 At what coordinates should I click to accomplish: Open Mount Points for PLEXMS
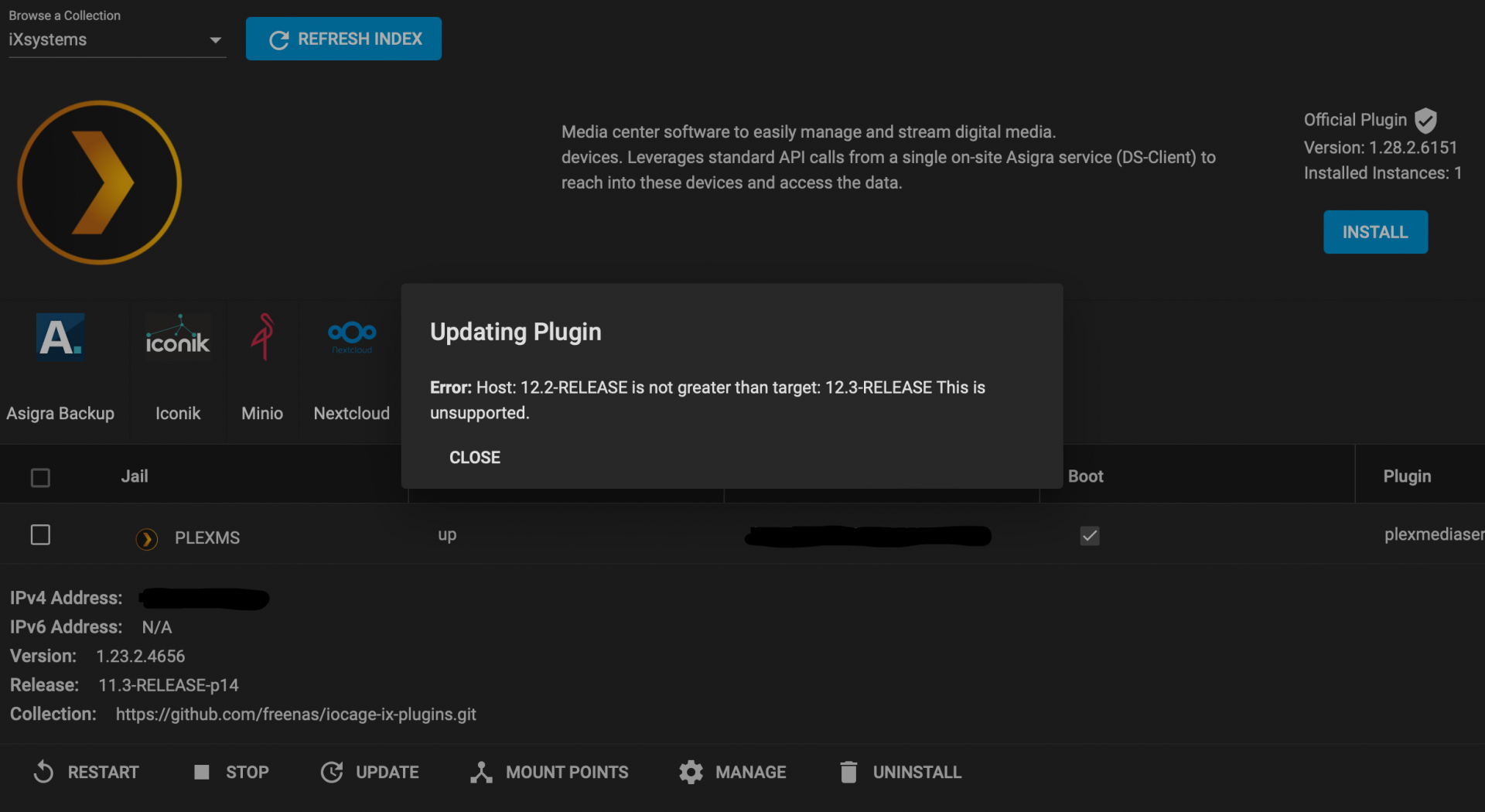[x=549, y=772]
